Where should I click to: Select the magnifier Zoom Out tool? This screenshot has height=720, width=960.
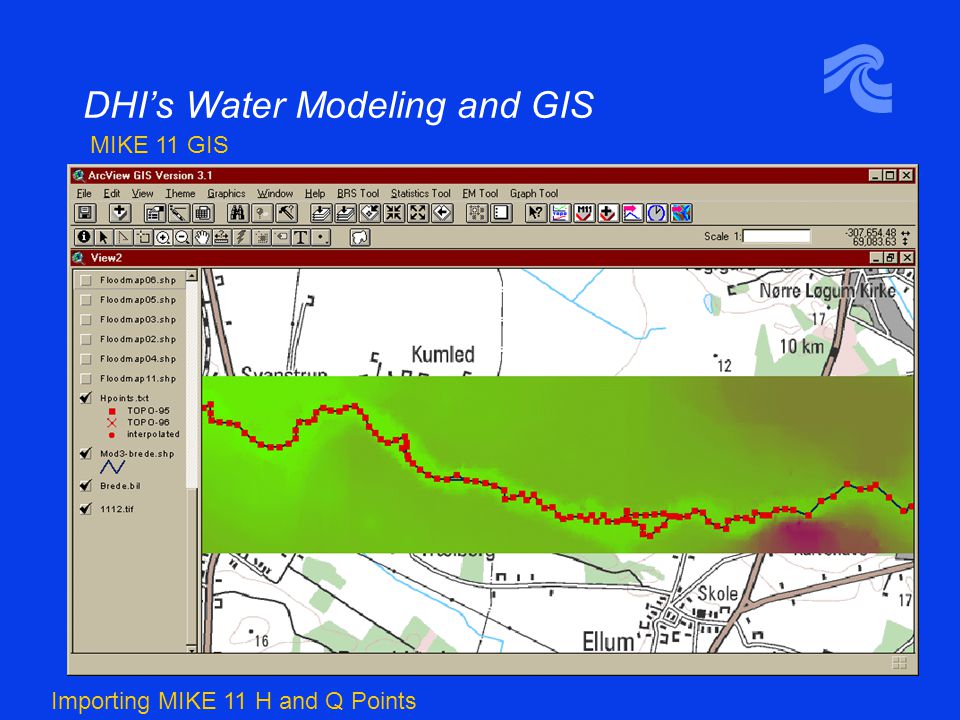coord(182,237)
